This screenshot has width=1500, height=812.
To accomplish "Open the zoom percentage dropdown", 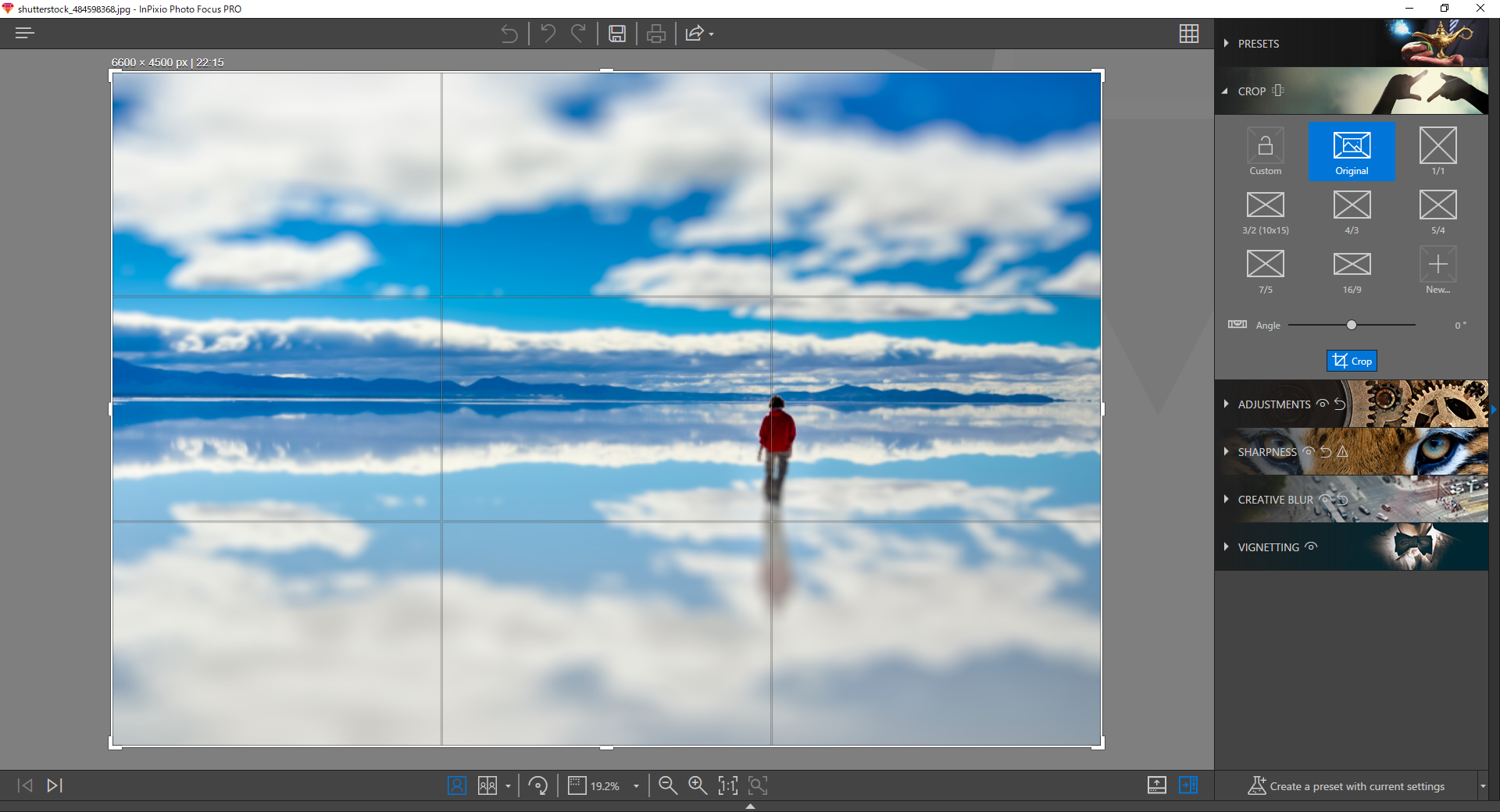I will point(636,786).
